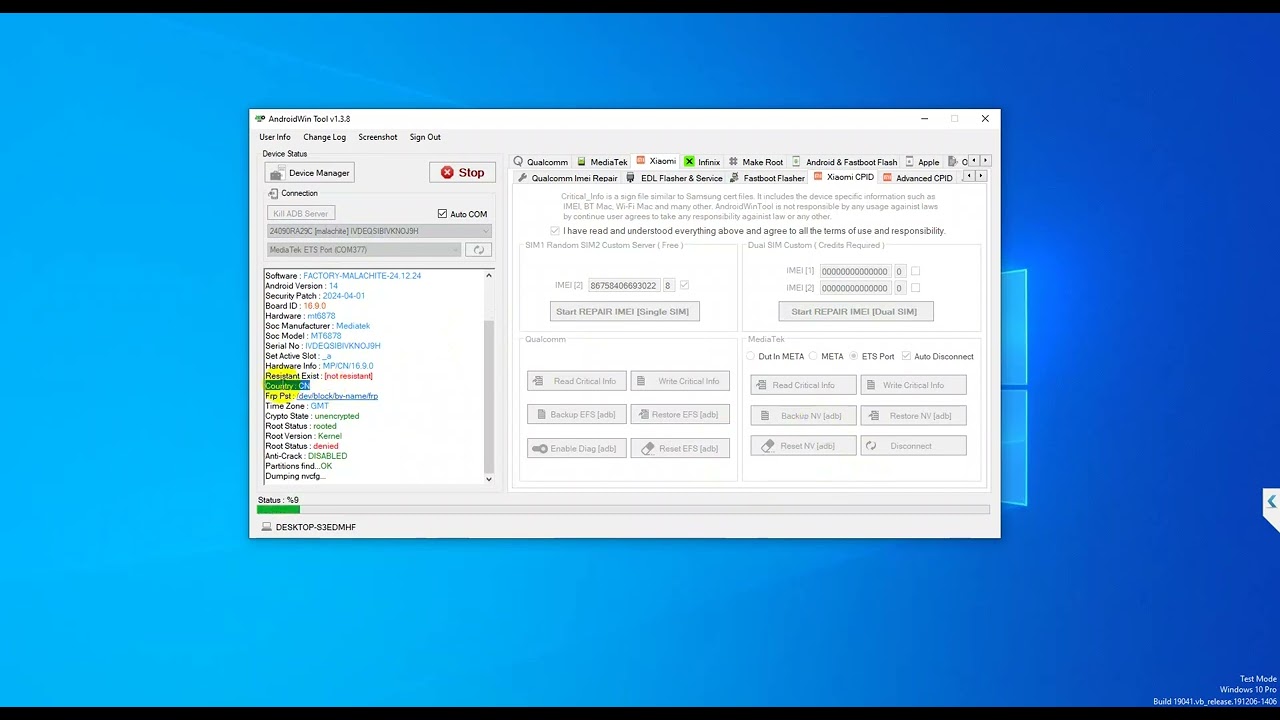Open Device Manager
Image resolution: width=1280 pixels, height=720 pixels.
tap(309, 173)
